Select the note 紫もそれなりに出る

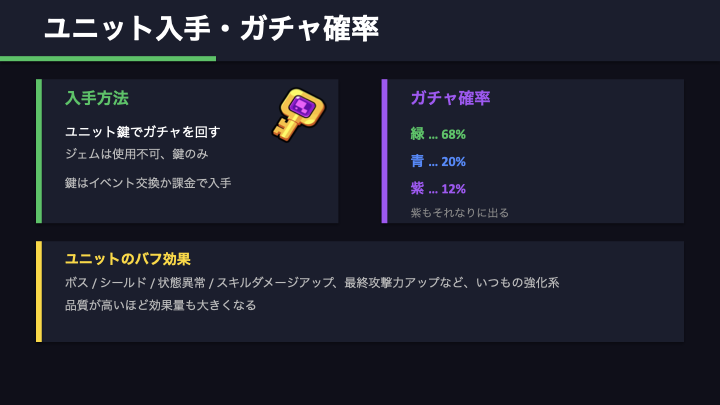[460, 212]
